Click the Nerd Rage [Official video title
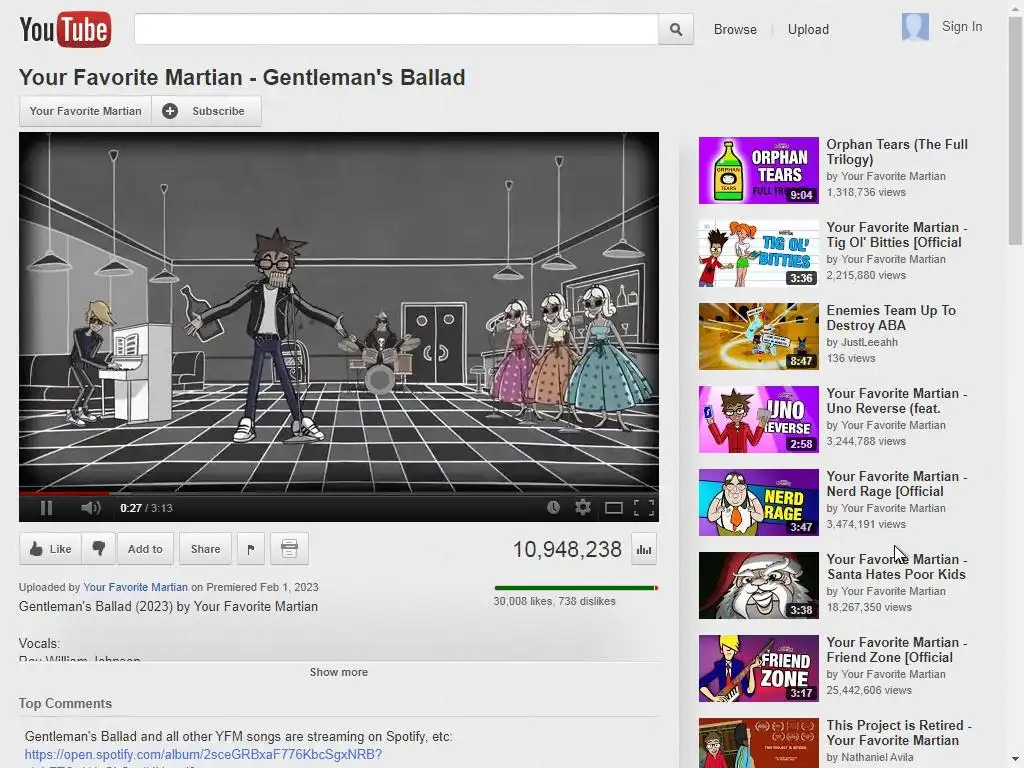Viewport: 1024px width, 768px height. (x=896, y=483)
